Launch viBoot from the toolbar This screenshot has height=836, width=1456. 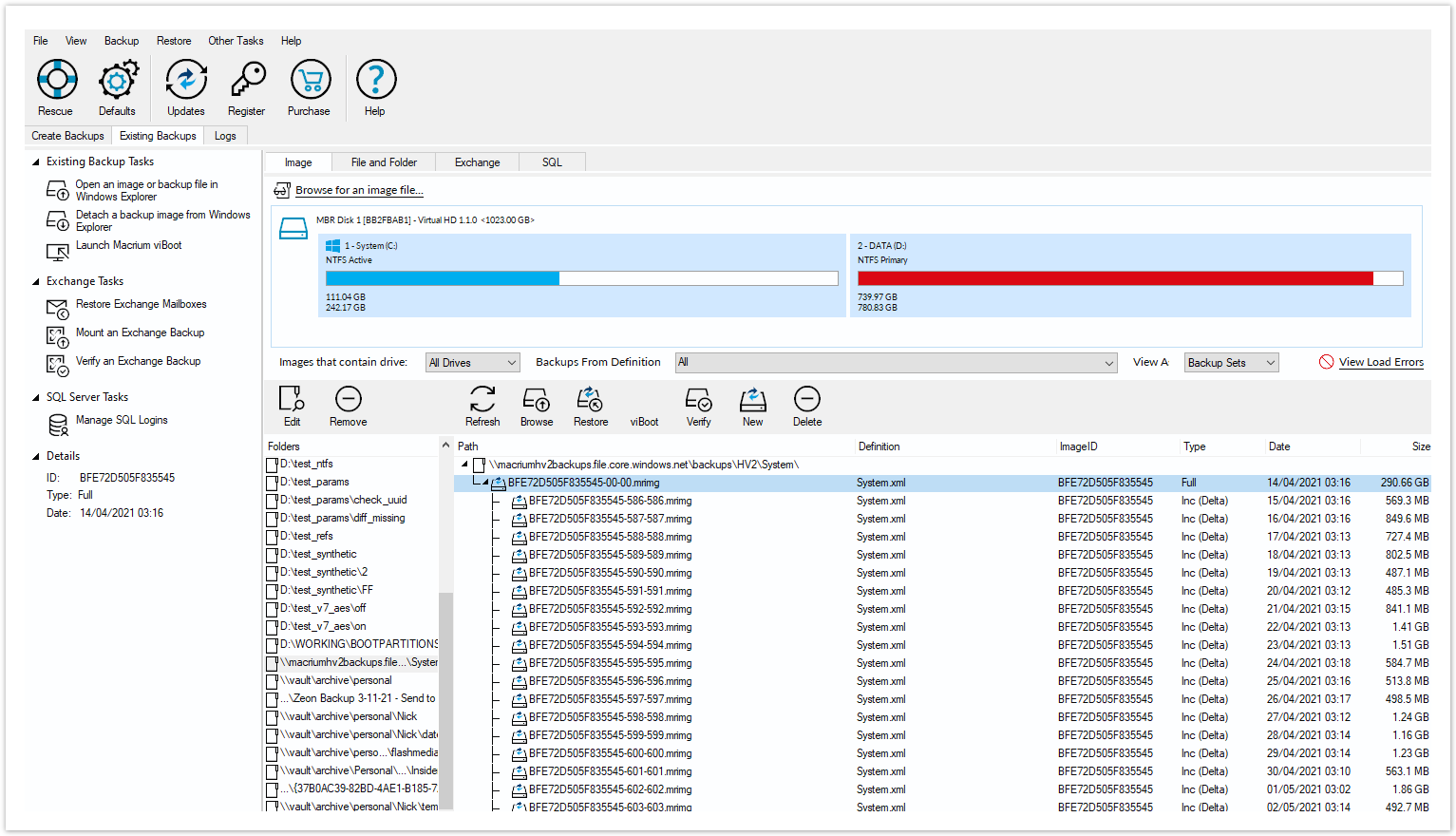pyautogui.click(x=644, y=422)
